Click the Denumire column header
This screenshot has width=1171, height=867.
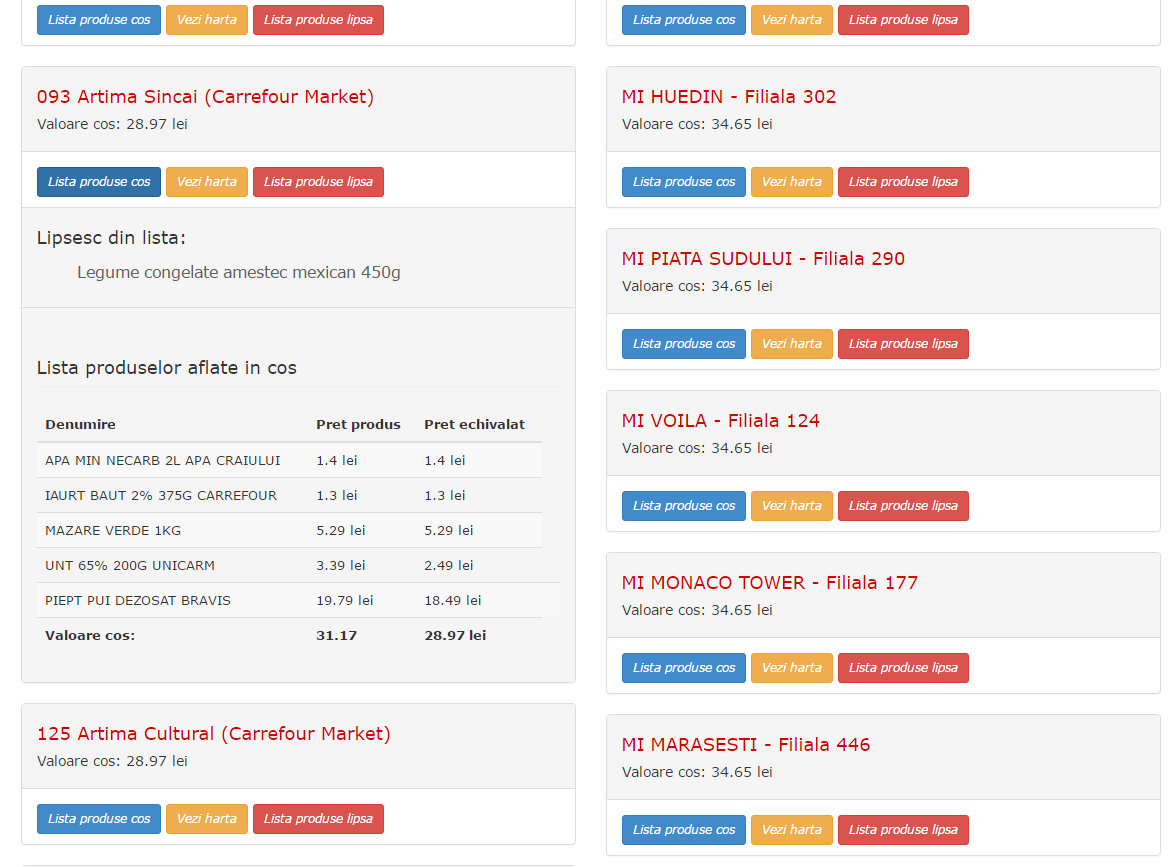point(81,424)
